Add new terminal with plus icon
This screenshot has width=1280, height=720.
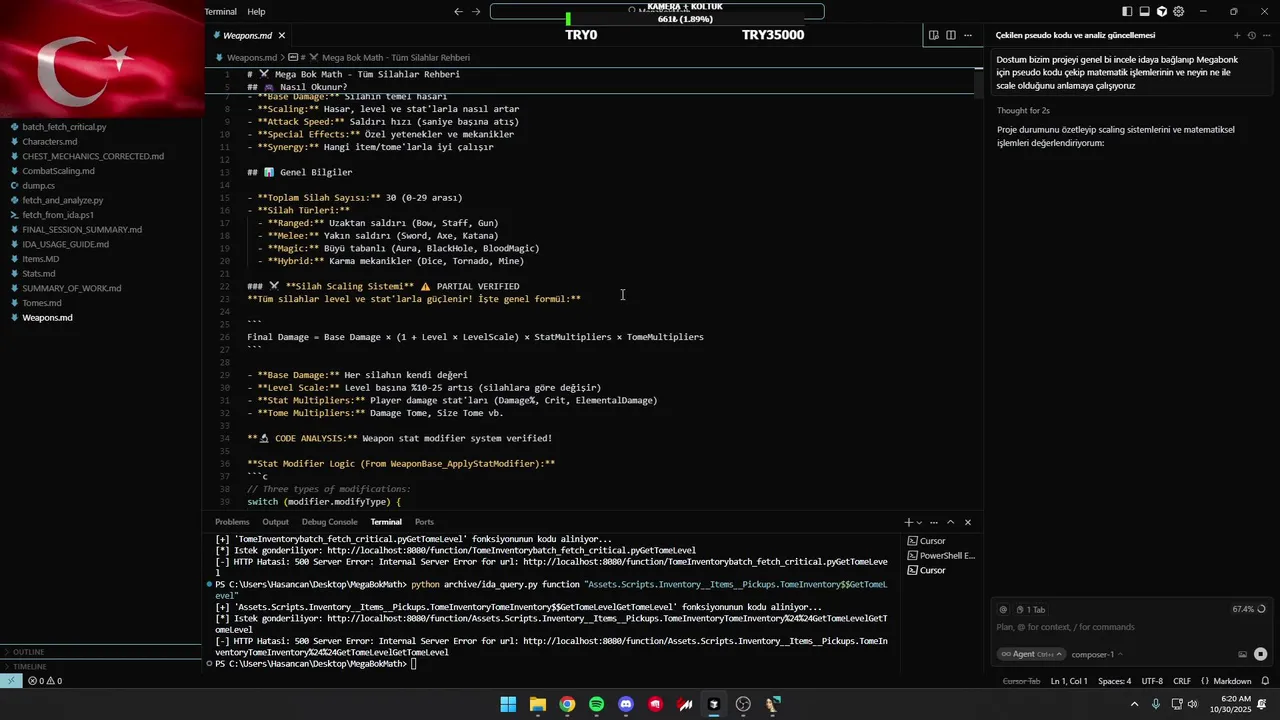click(x=909, y=522)
